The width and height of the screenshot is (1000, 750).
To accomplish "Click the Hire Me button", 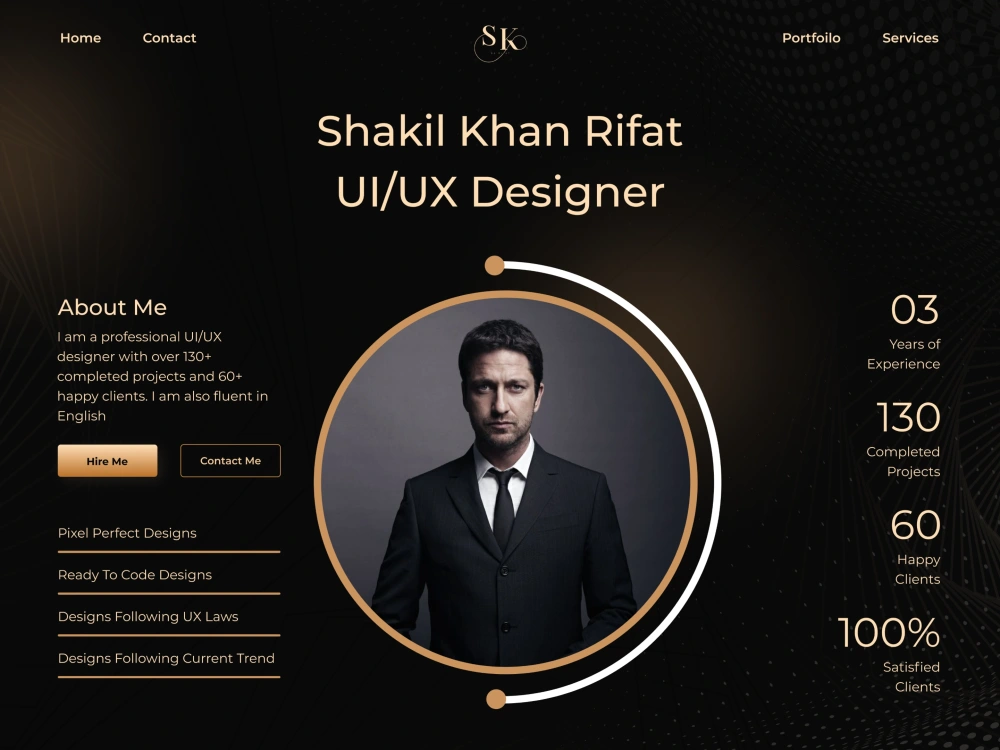I will (x=107, y=460).
